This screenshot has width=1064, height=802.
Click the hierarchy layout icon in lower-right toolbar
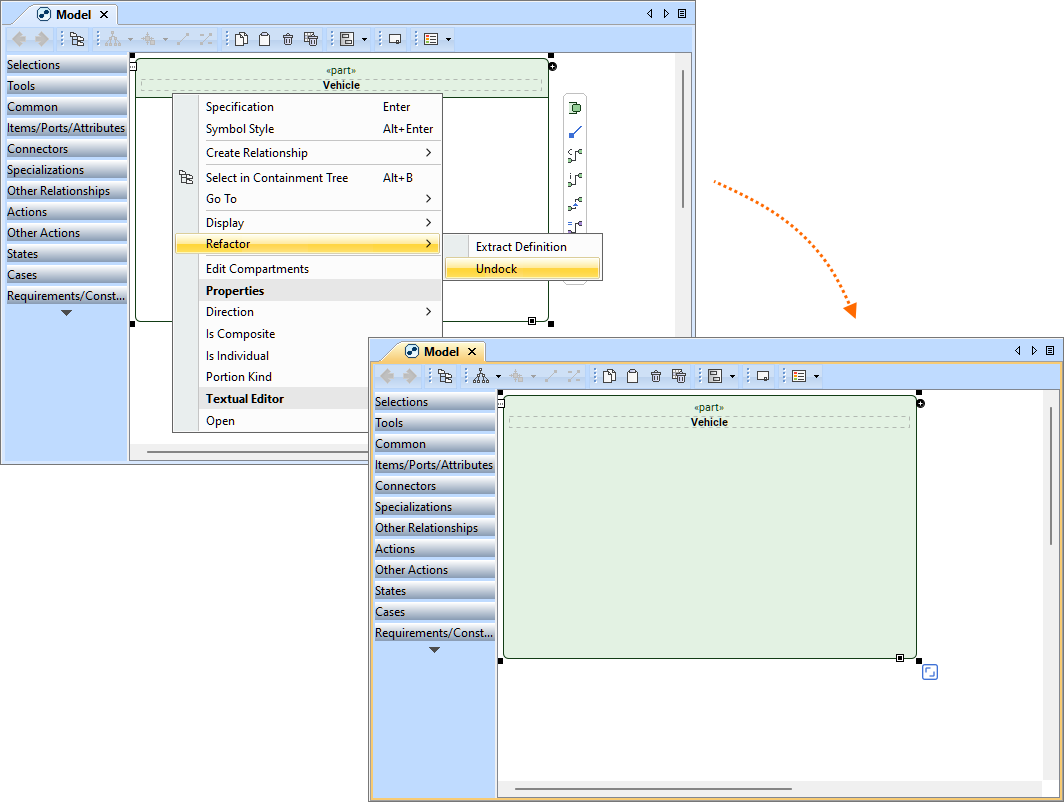481,376
